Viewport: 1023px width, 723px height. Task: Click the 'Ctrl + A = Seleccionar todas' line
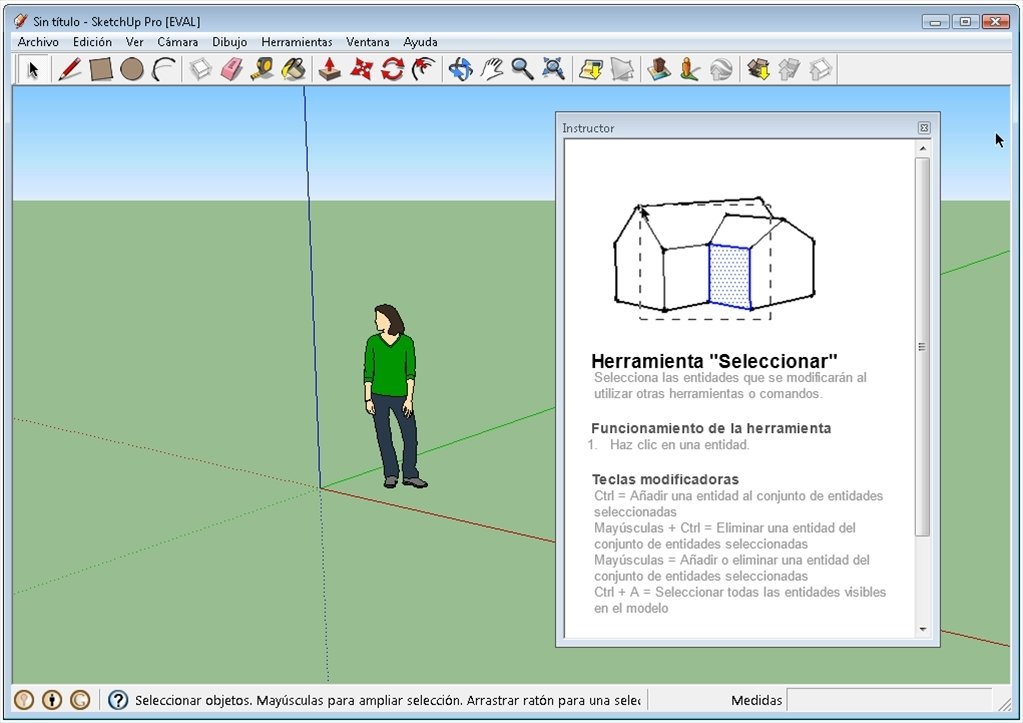point(740,592)
